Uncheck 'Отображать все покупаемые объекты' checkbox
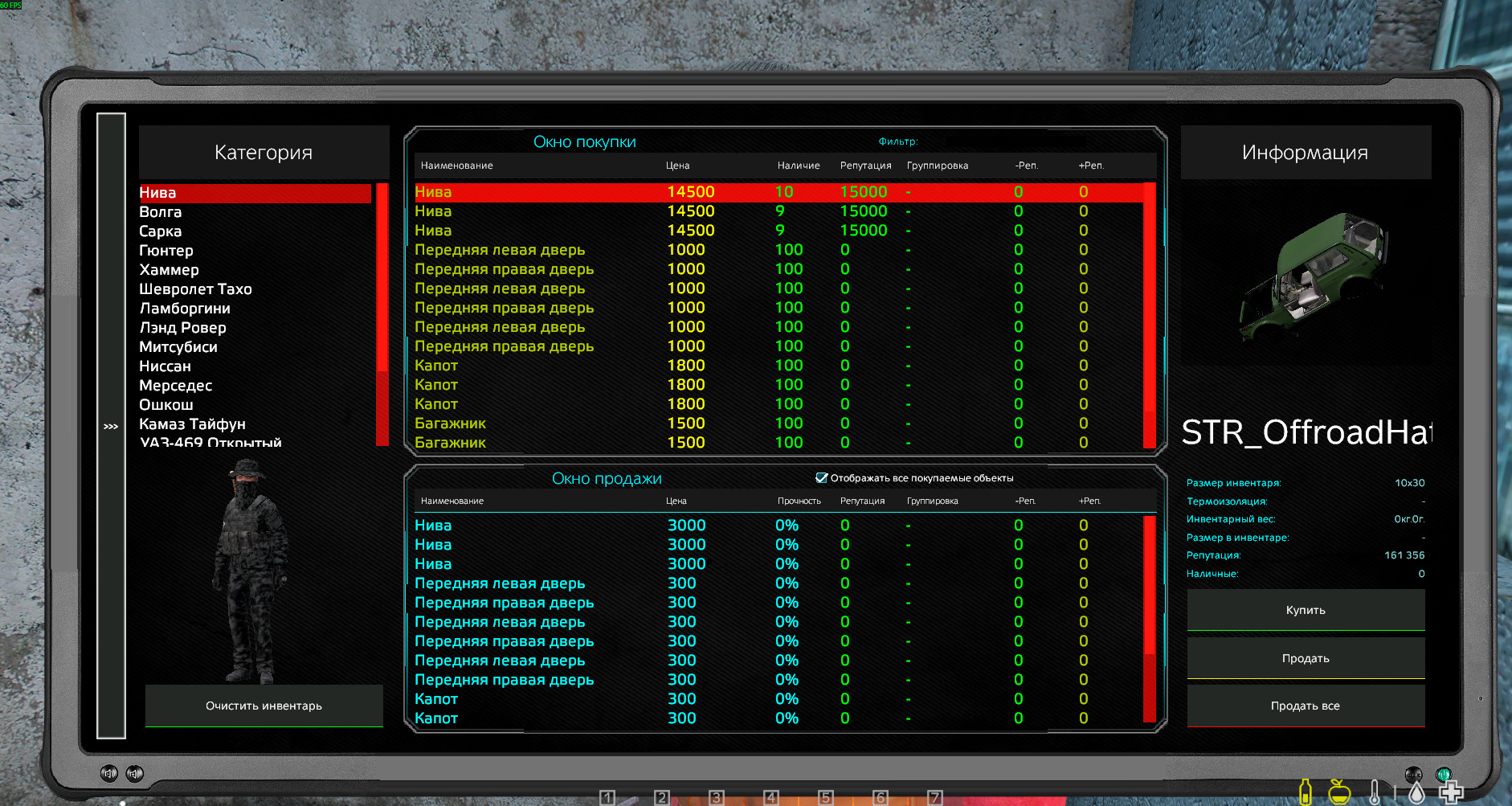 point(821,478)
